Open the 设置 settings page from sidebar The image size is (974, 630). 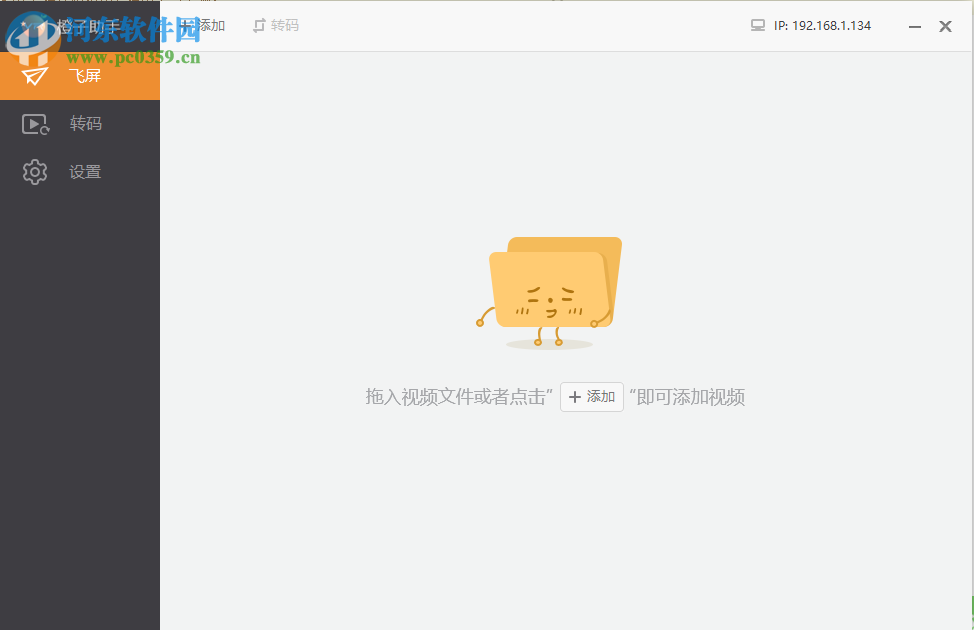tap(85, 171)
